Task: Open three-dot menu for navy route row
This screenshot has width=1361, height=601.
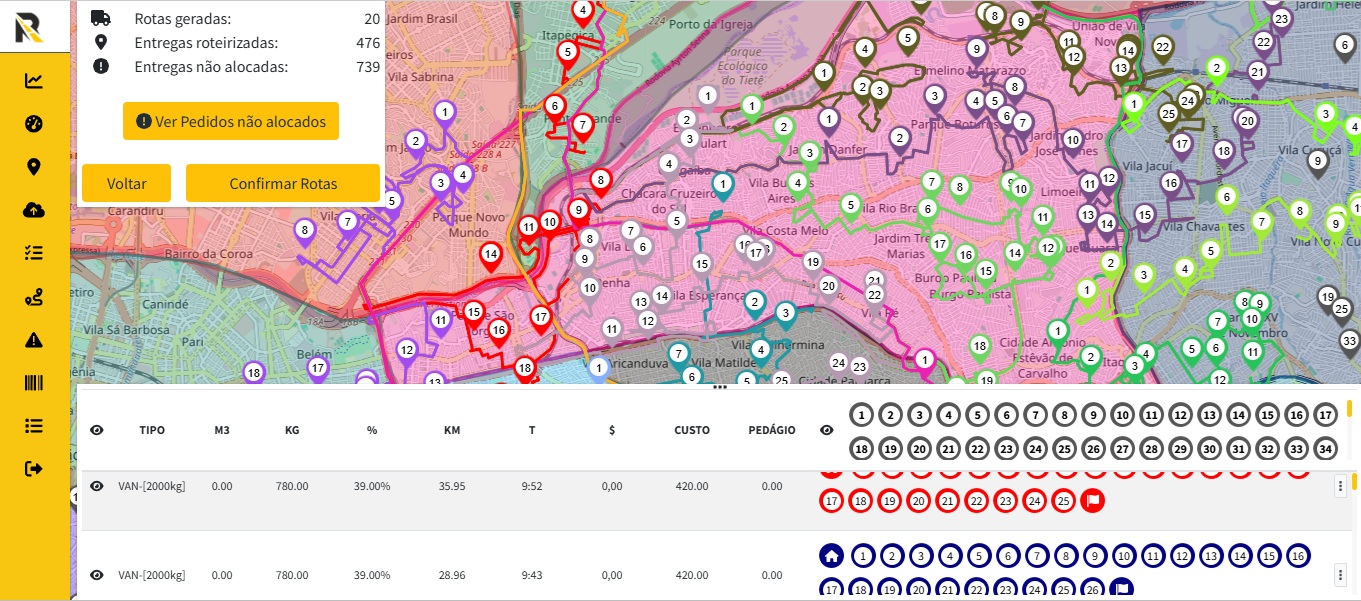Action: pyautogui.click(x=1341, y=575)
